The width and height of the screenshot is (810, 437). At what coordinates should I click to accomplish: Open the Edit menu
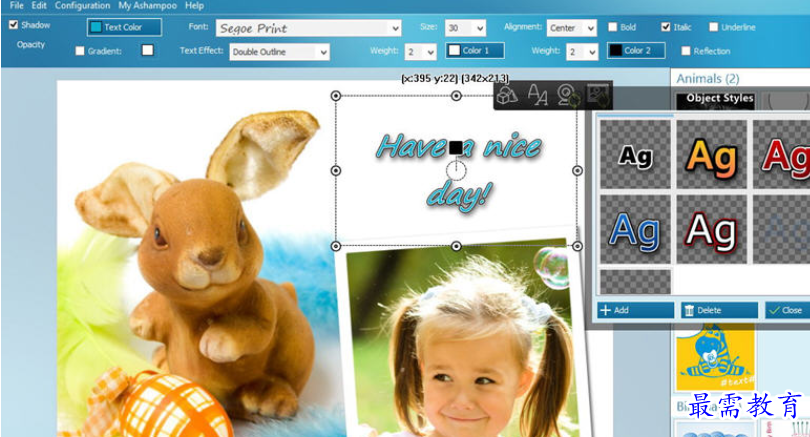39,6
